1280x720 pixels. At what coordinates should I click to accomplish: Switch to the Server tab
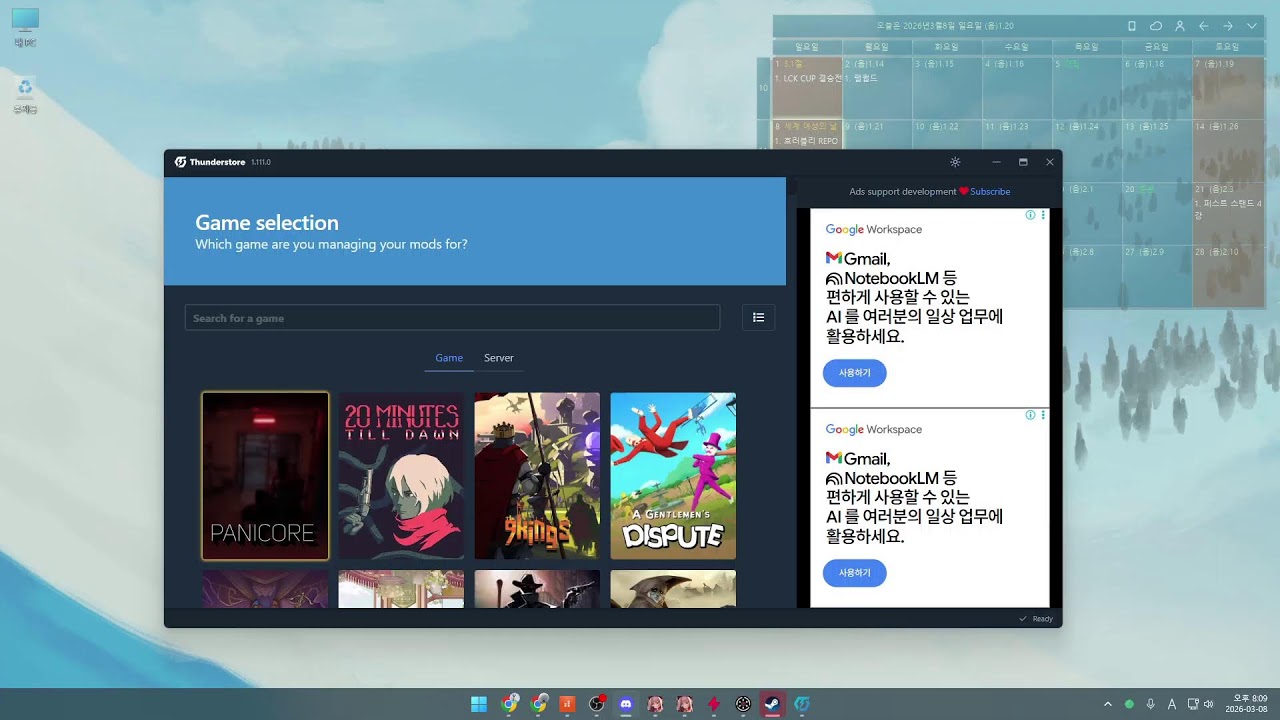click(499, 358)
